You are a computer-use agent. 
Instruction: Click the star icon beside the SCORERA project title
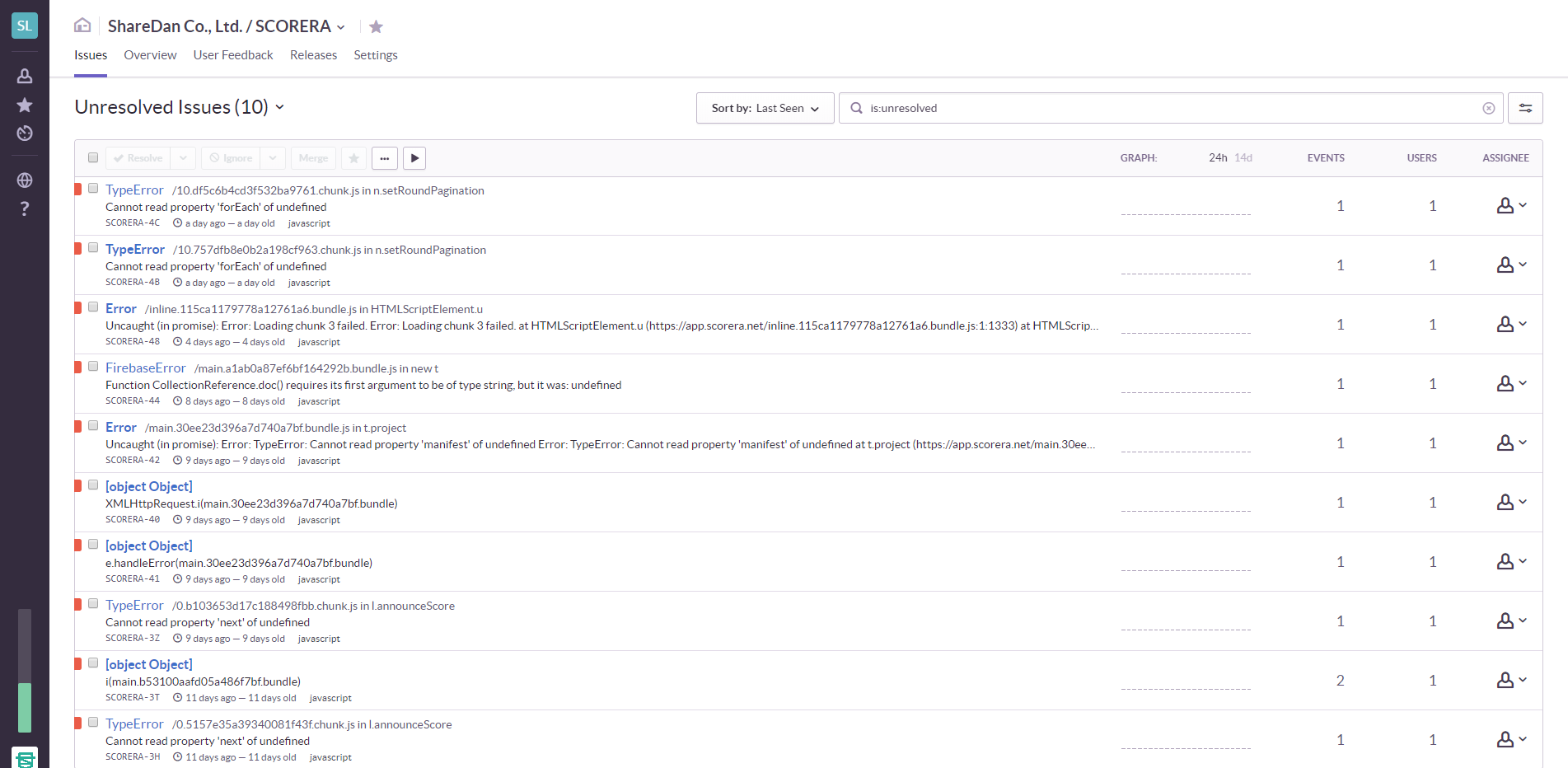click(x=376, y=27)
